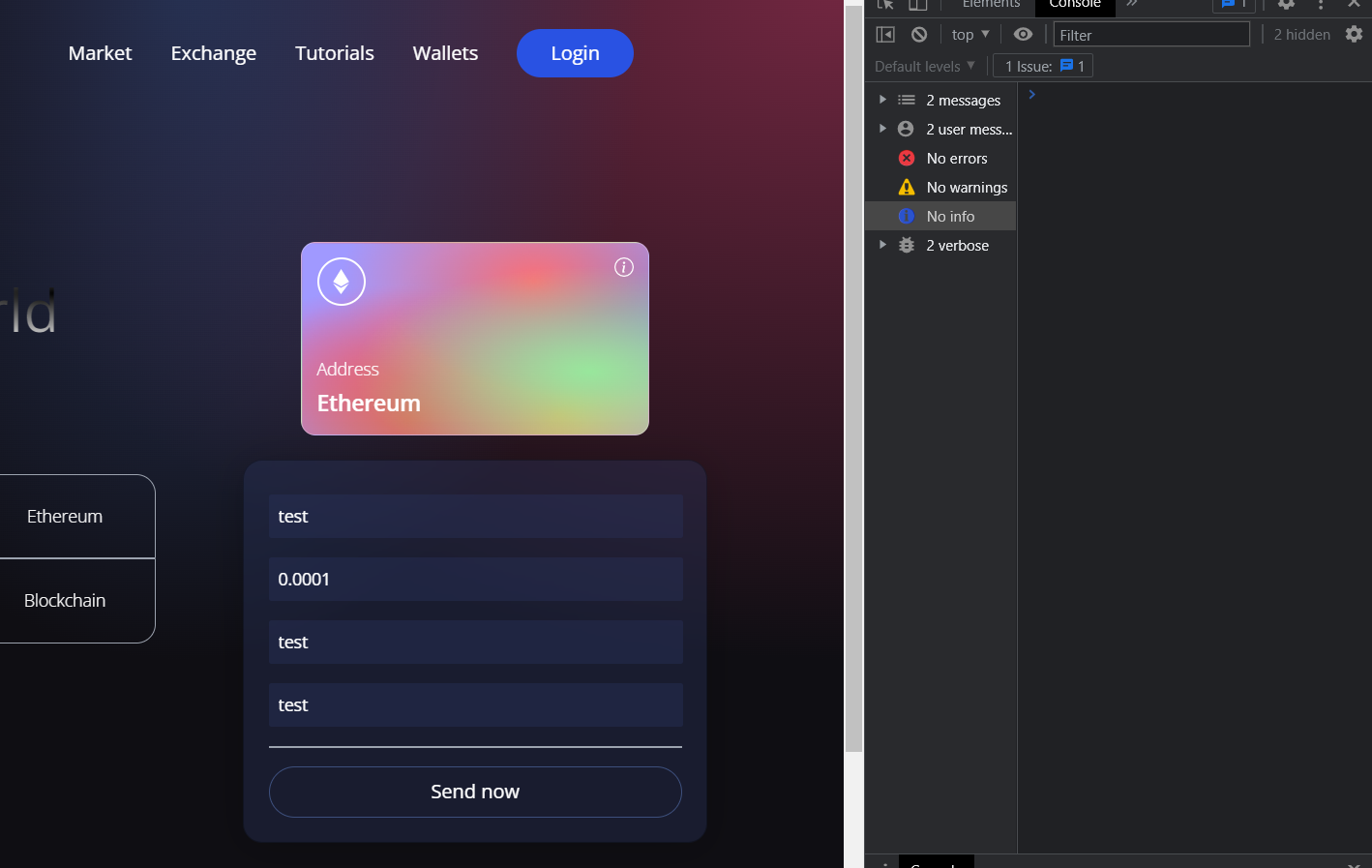This screenshot has width=1372, height=868.
Task: Click the info icon on the Ethereum card
Action: tap(623, 267)
